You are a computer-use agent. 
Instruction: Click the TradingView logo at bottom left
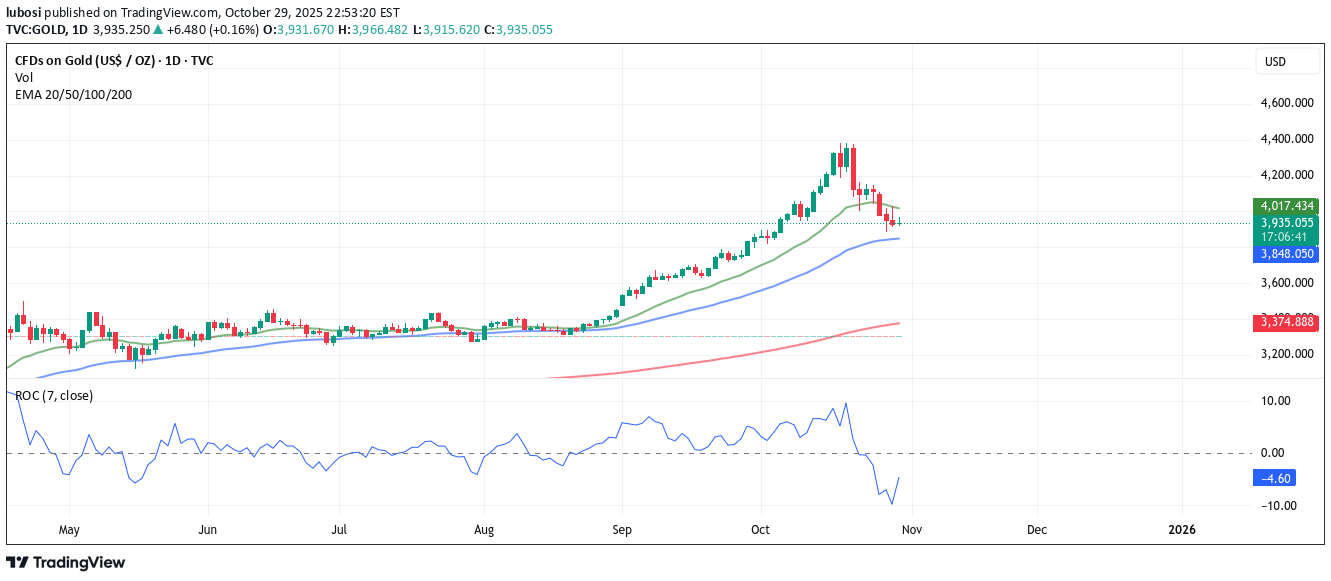click(x=66, y=563)
